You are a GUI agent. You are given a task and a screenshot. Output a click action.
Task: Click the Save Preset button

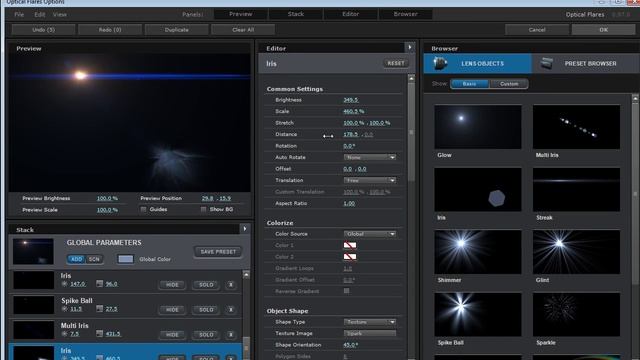[x=218, y=252]
